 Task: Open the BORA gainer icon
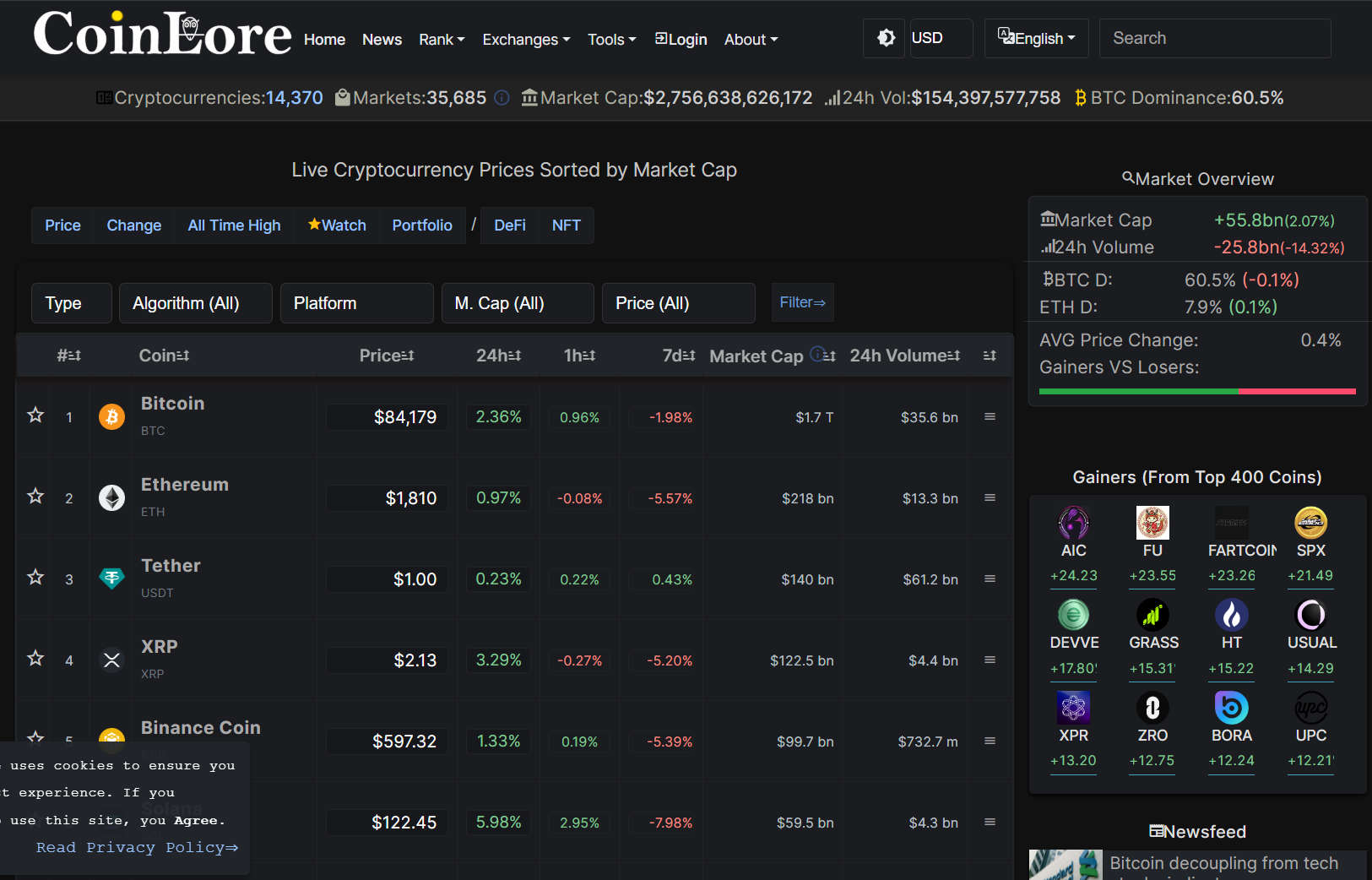click(x=1232, y=708)
